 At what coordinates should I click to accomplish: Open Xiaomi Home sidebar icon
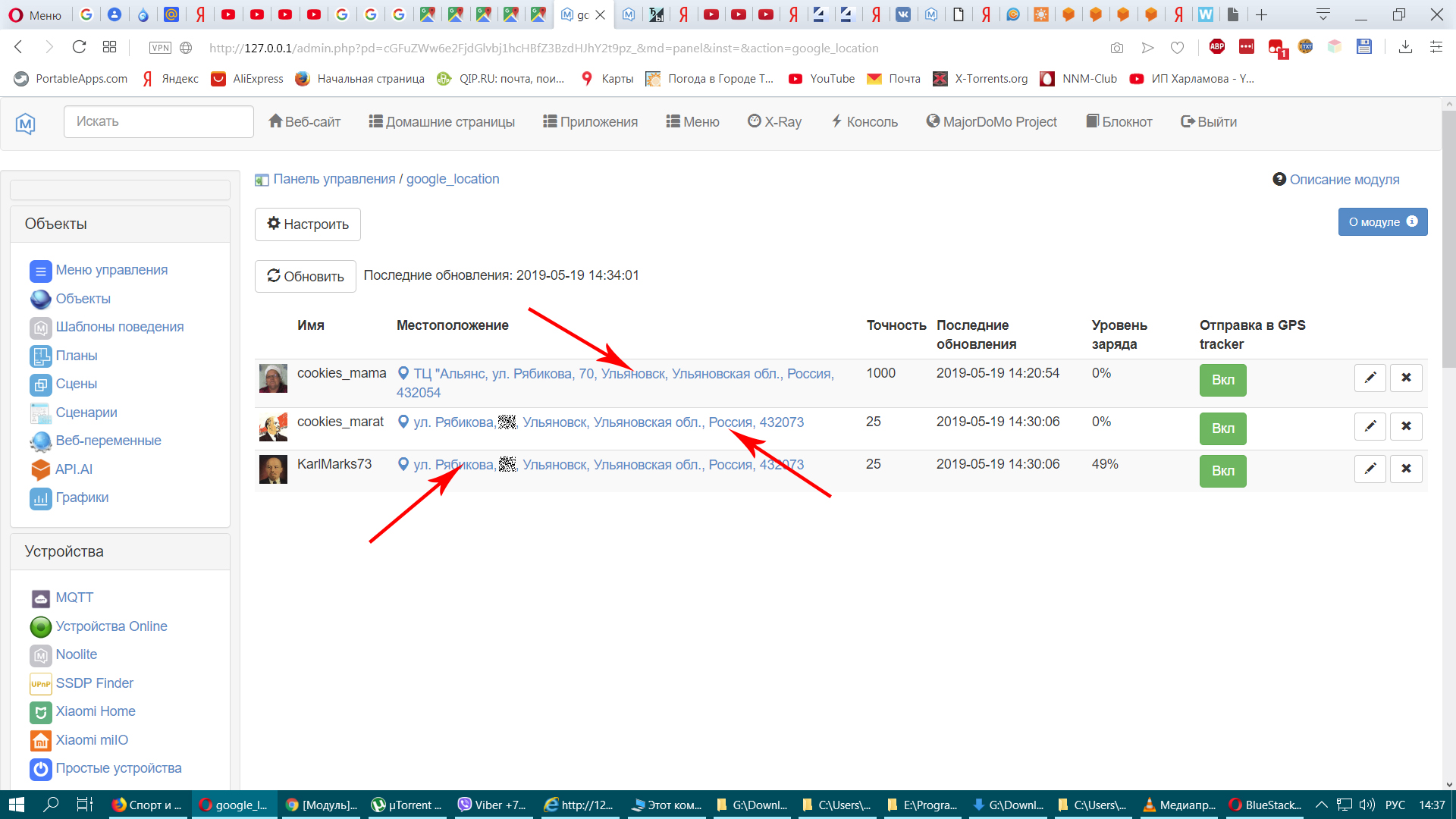click(x=41, y=712)
